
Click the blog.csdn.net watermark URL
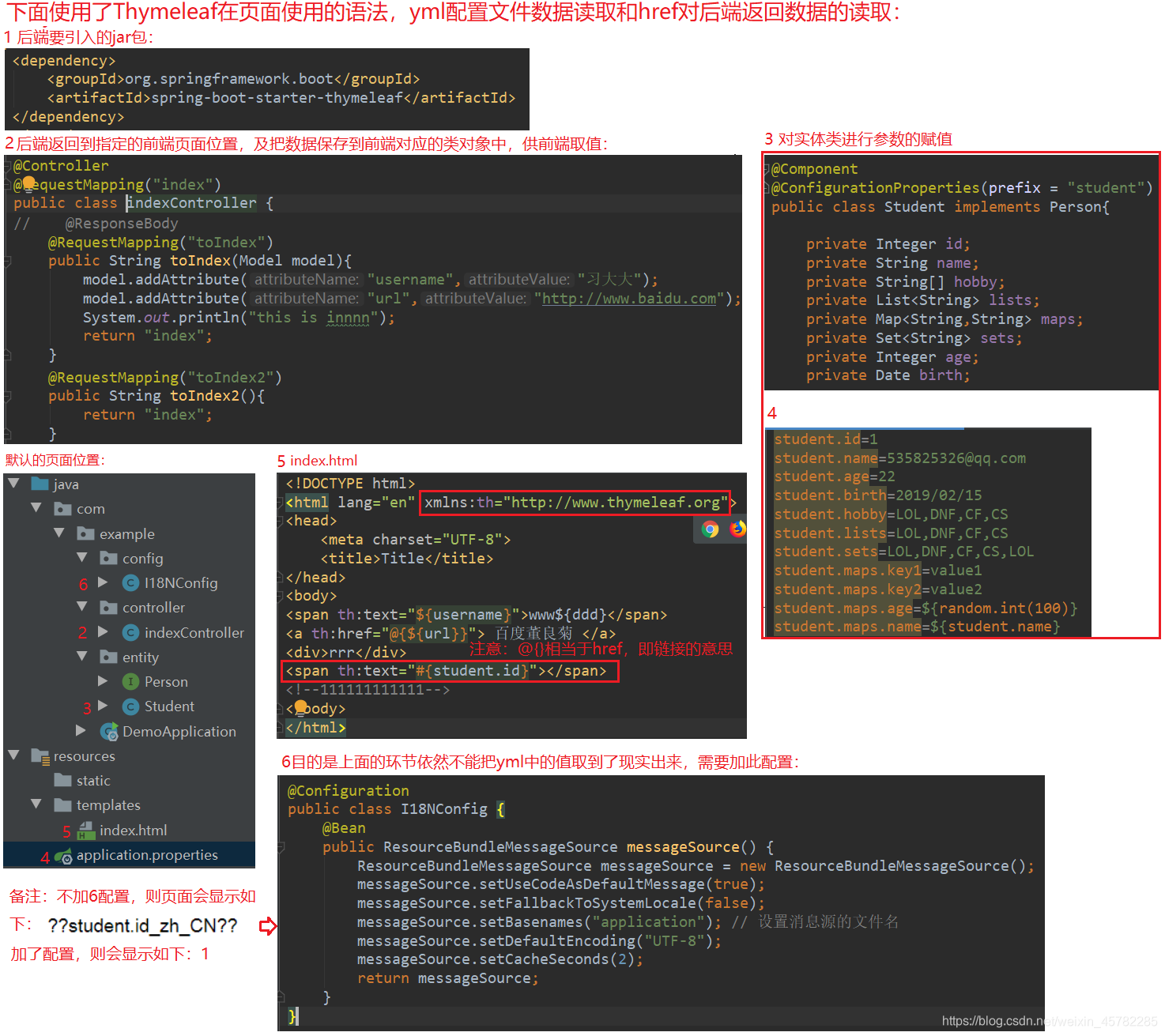[x=1050, y=1021]
